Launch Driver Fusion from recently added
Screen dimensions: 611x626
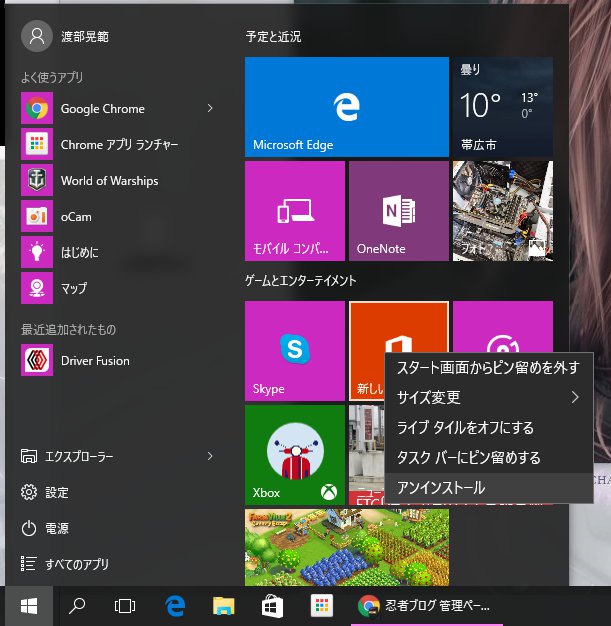(118, 360)
